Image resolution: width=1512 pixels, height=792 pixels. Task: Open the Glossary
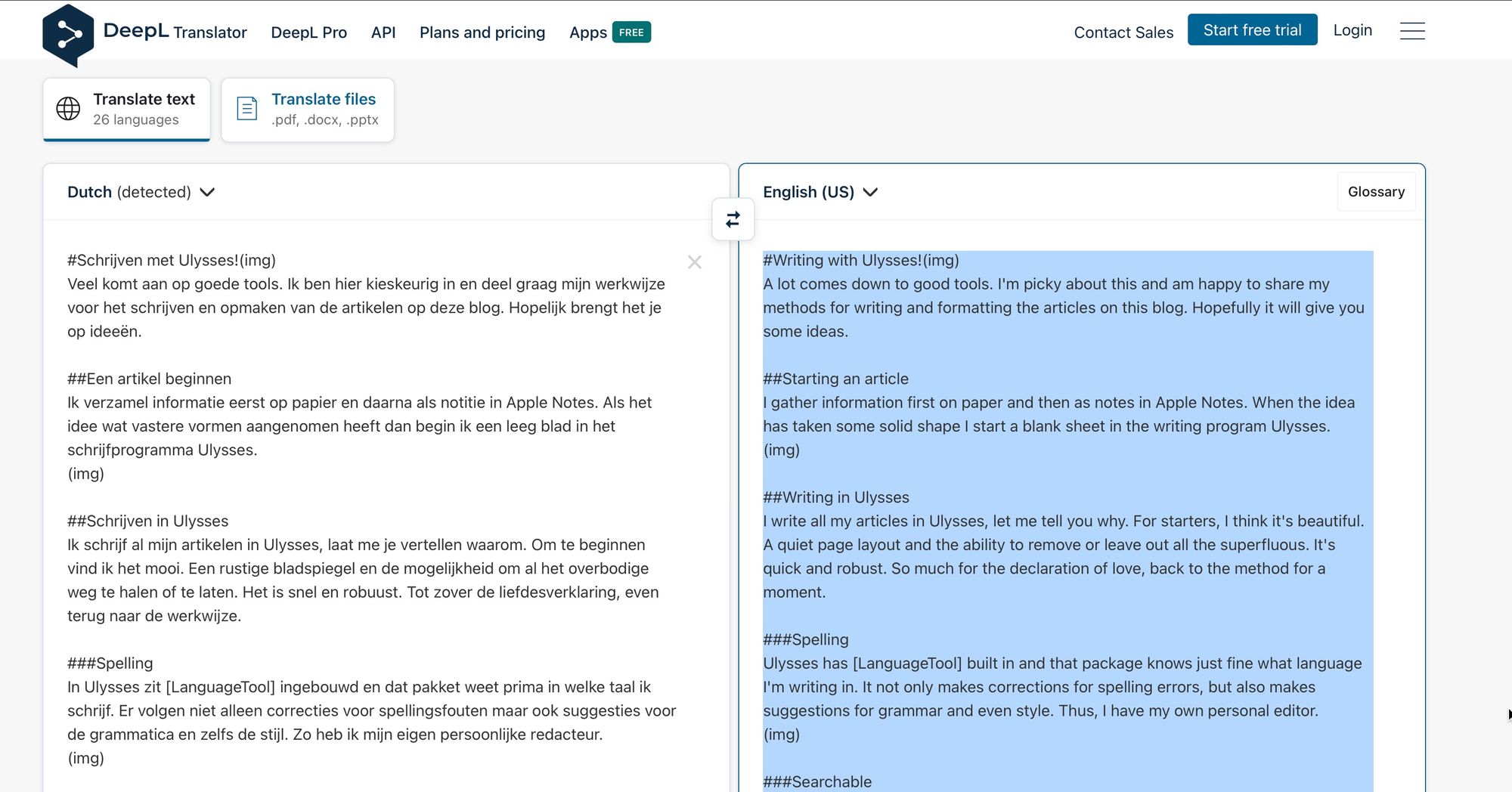[1376, 191]
